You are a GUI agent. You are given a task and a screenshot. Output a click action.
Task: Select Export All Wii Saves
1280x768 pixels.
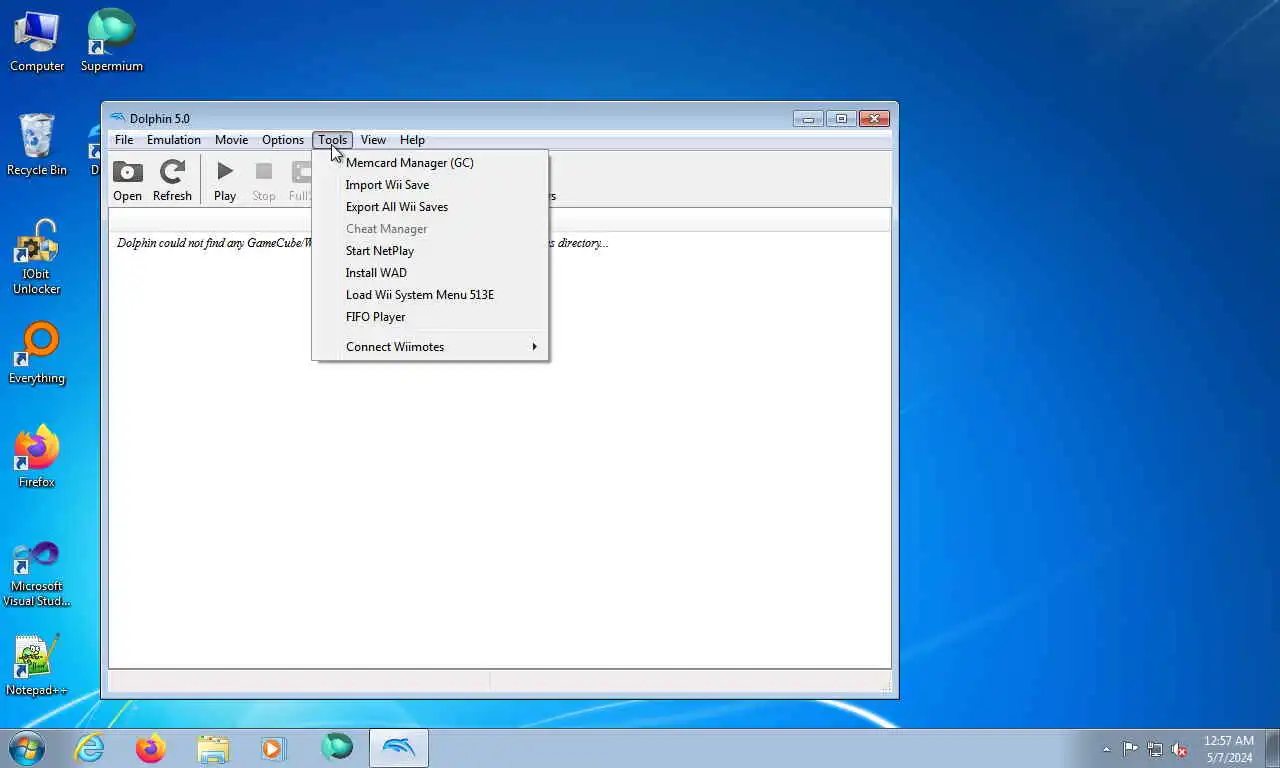pos(430,207)
